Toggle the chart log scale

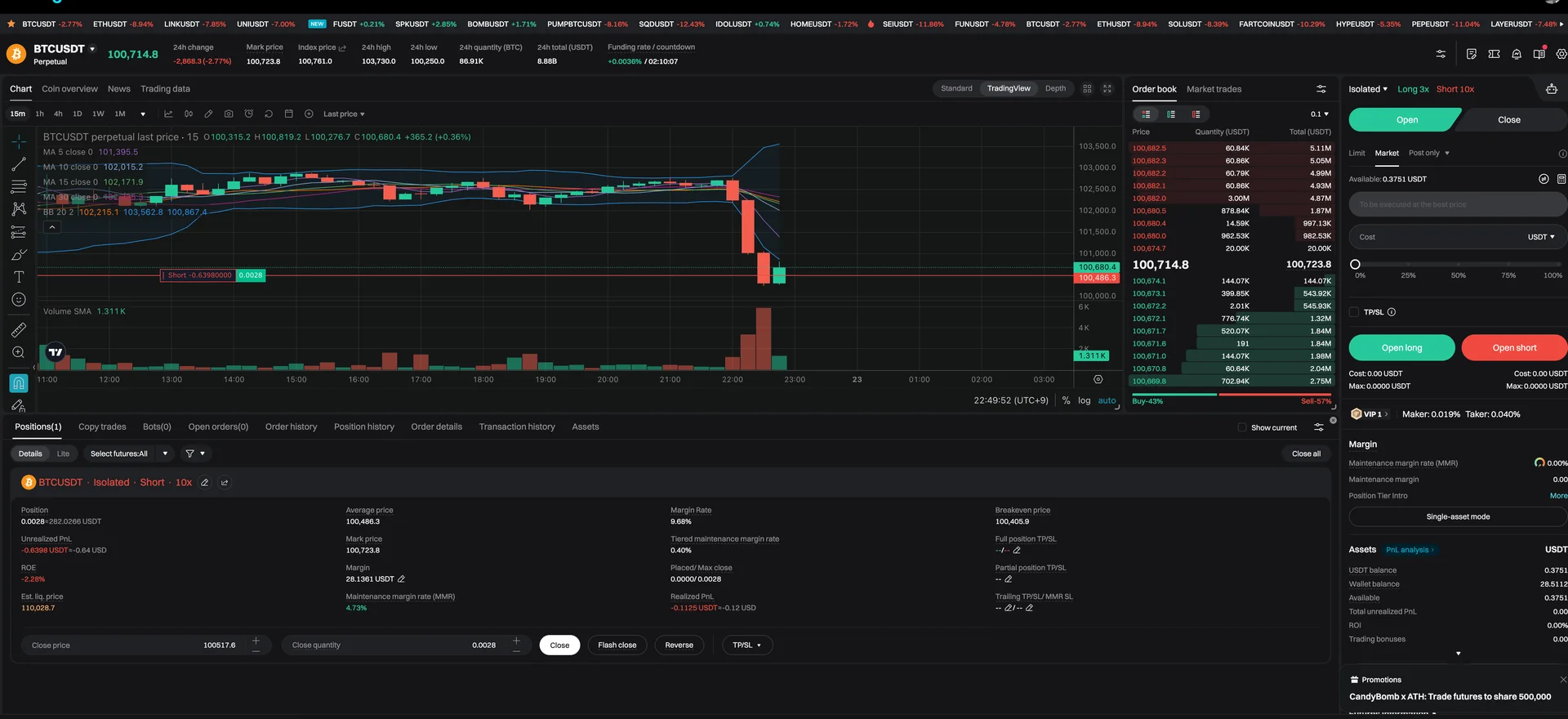(1084, 400)
